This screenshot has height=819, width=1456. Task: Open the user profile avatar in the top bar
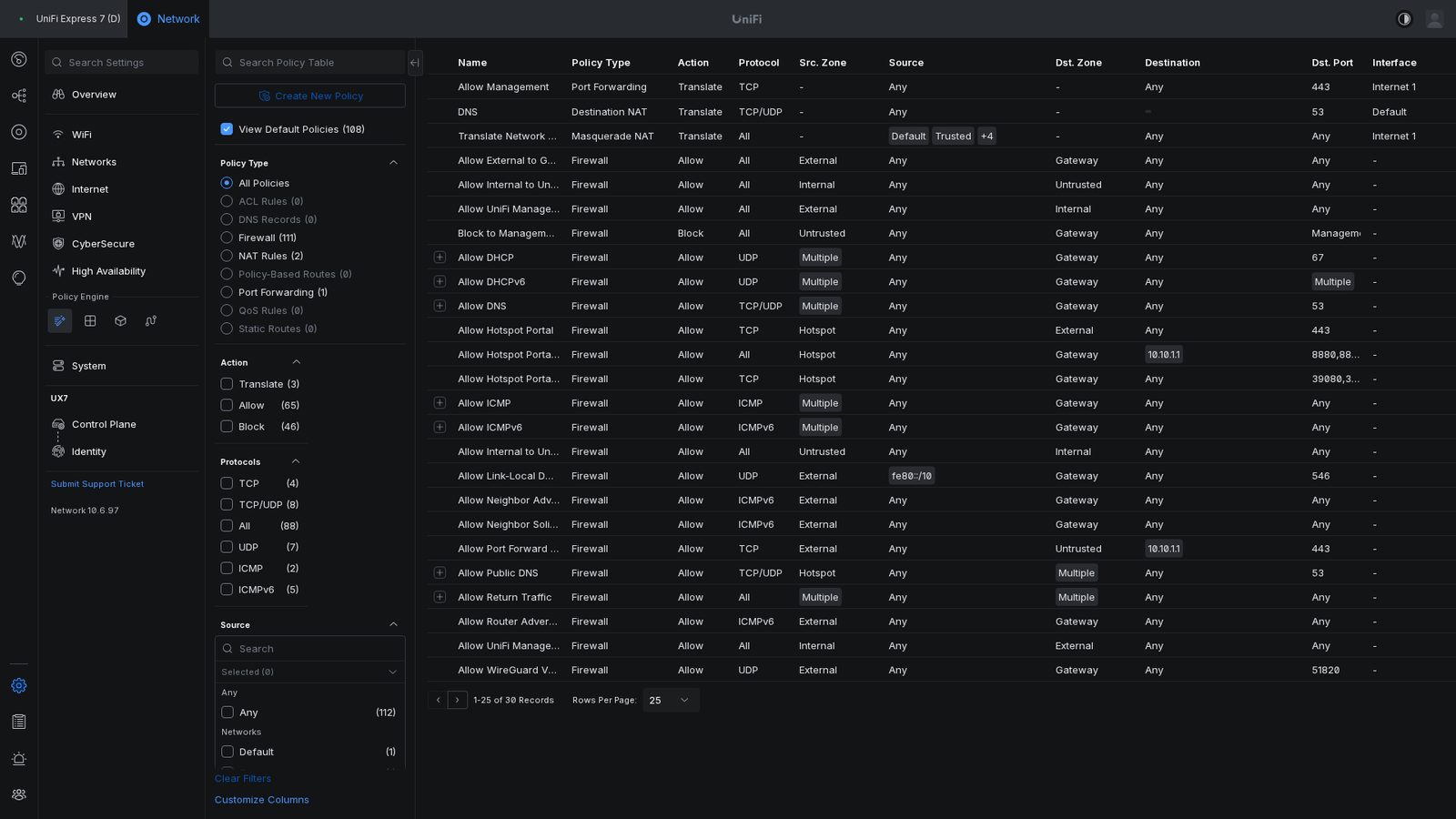click(x=1434, y=19)
